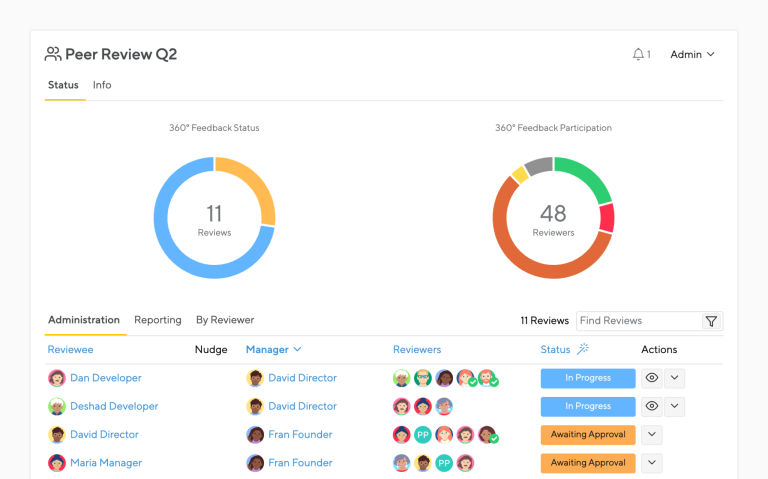Click third reviewer avatar in Deshad Developer row
The image size is (768, 479).
pyautogui.click(x=444, y=407)
